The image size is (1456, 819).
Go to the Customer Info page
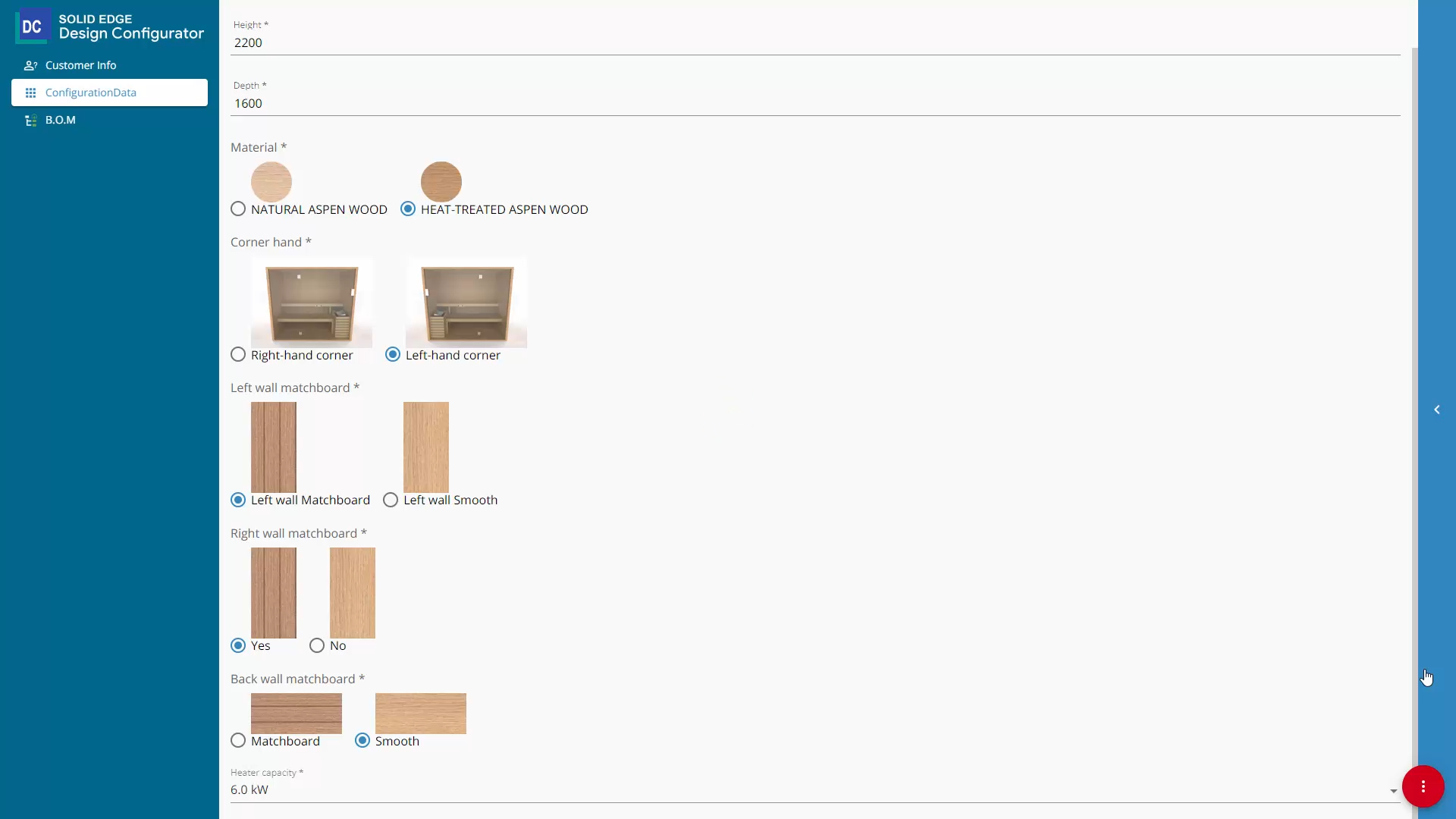pyautogui.click(x=80, y=65)
